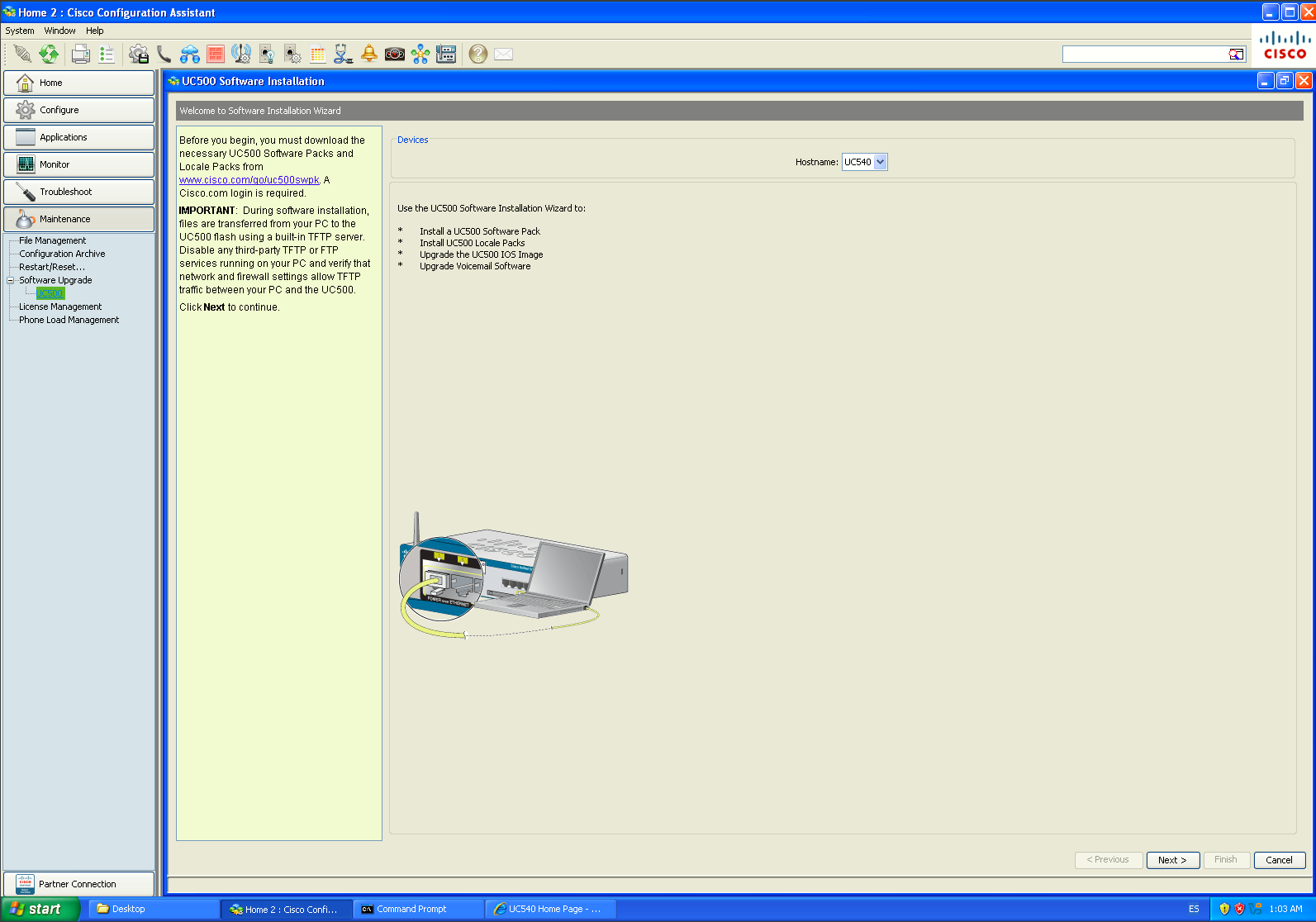Select Configuration Archive in the tree
1316x922 pixels.
click(62, 254)
